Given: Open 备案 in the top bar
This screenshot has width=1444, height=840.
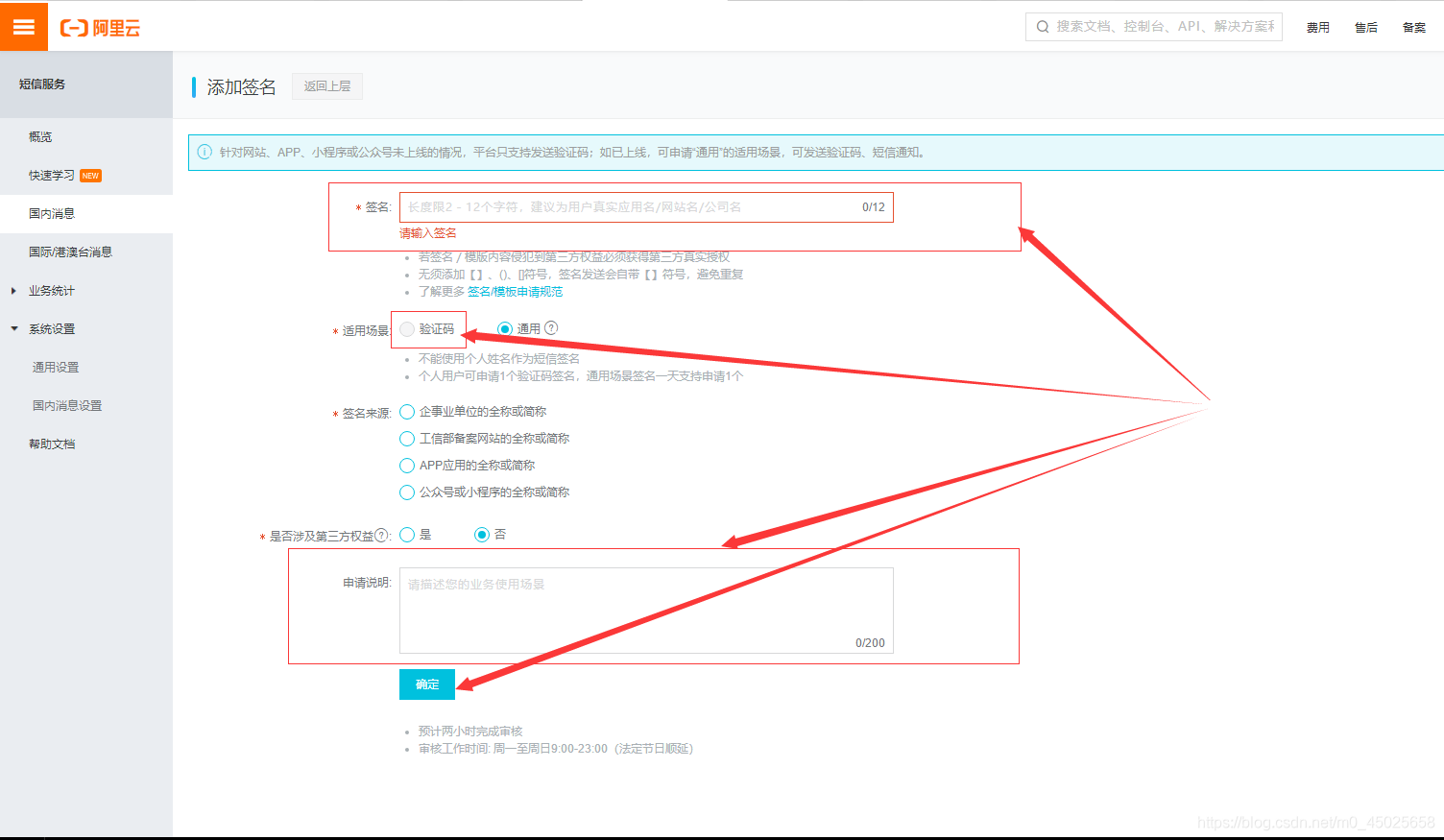Looking at the screenshot, I should point(1414,28).
